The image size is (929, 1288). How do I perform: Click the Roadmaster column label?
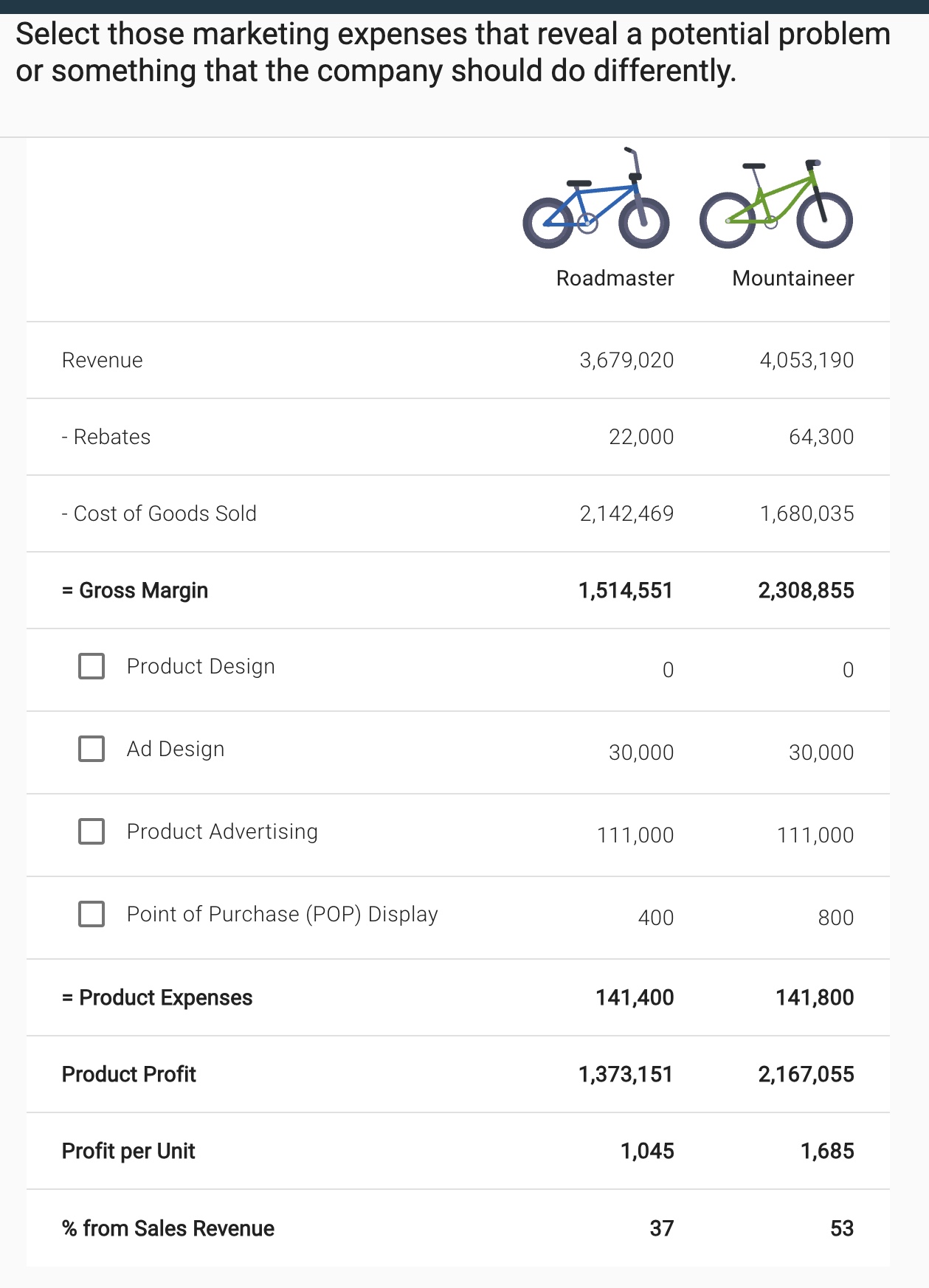[615, 278]
